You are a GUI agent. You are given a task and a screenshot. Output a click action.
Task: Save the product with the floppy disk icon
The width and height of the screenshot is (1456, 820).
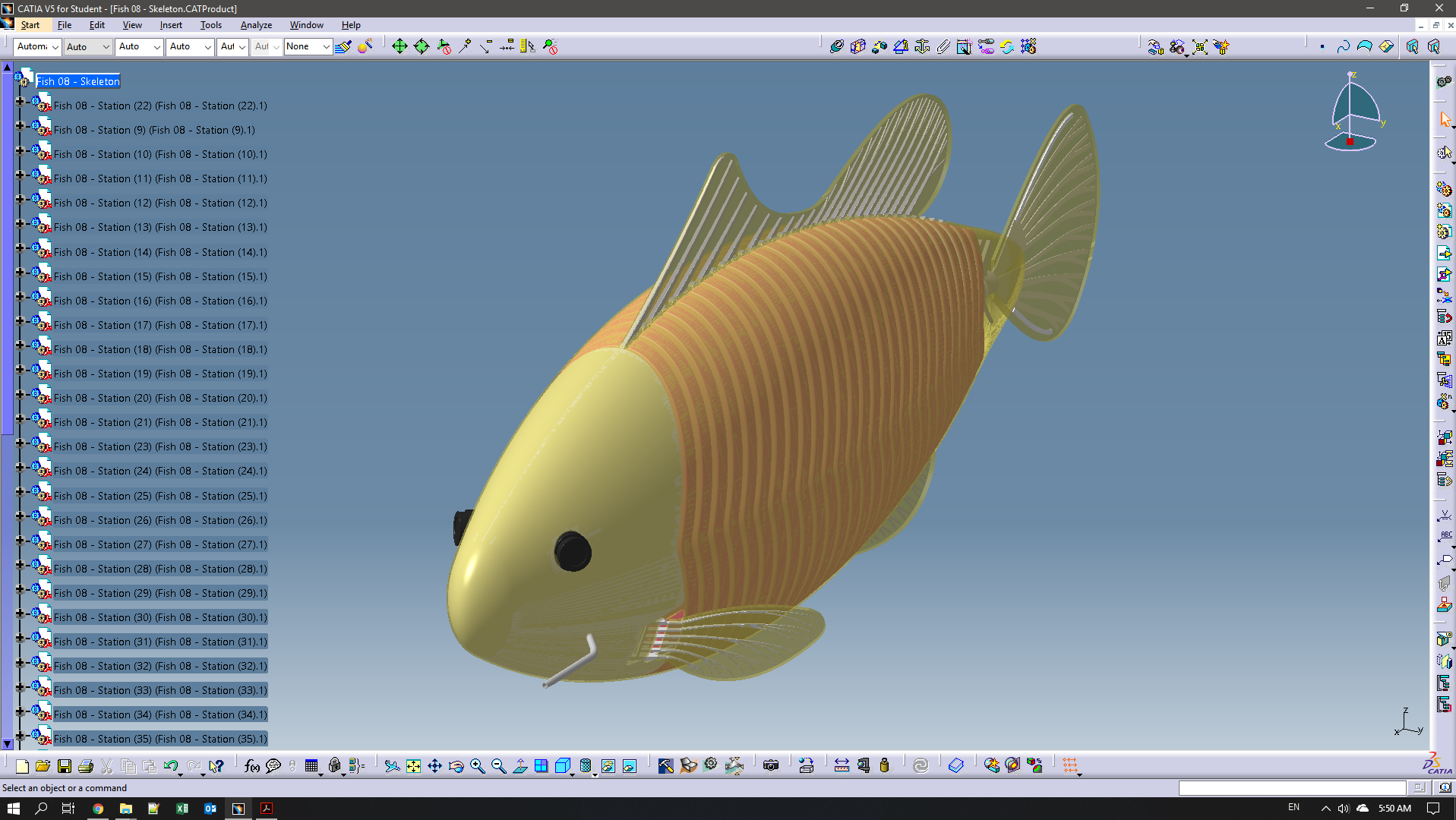point(65,765)
